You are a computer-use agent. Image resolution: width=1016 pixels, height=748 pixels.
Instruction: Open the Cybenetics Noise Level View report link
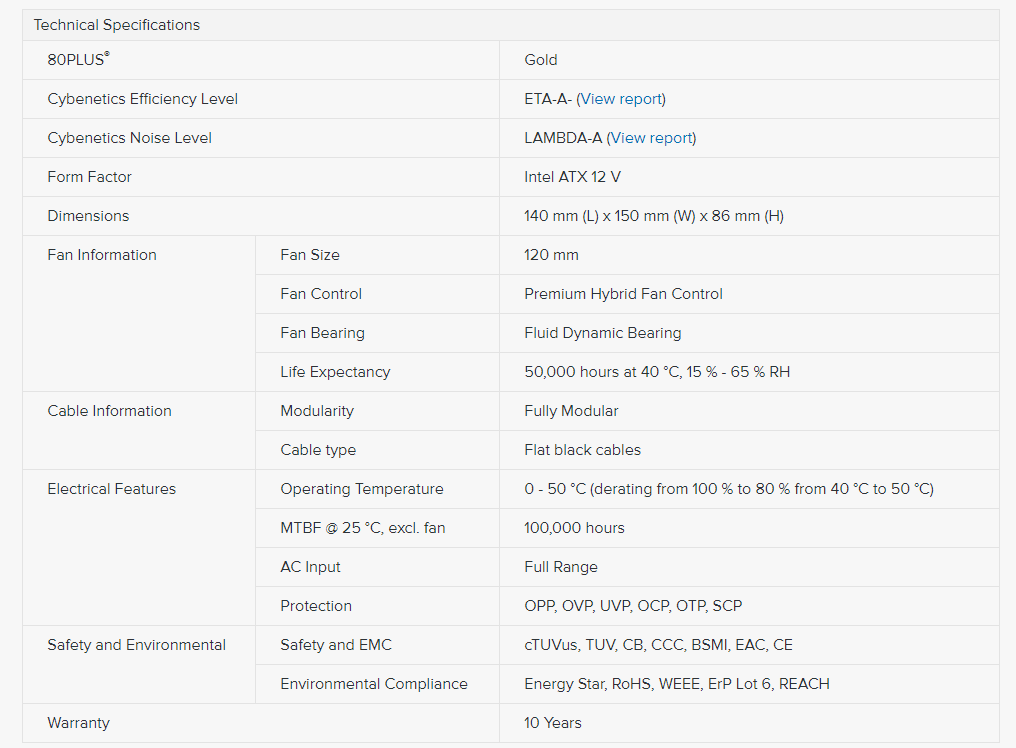[x=651, y=138]
